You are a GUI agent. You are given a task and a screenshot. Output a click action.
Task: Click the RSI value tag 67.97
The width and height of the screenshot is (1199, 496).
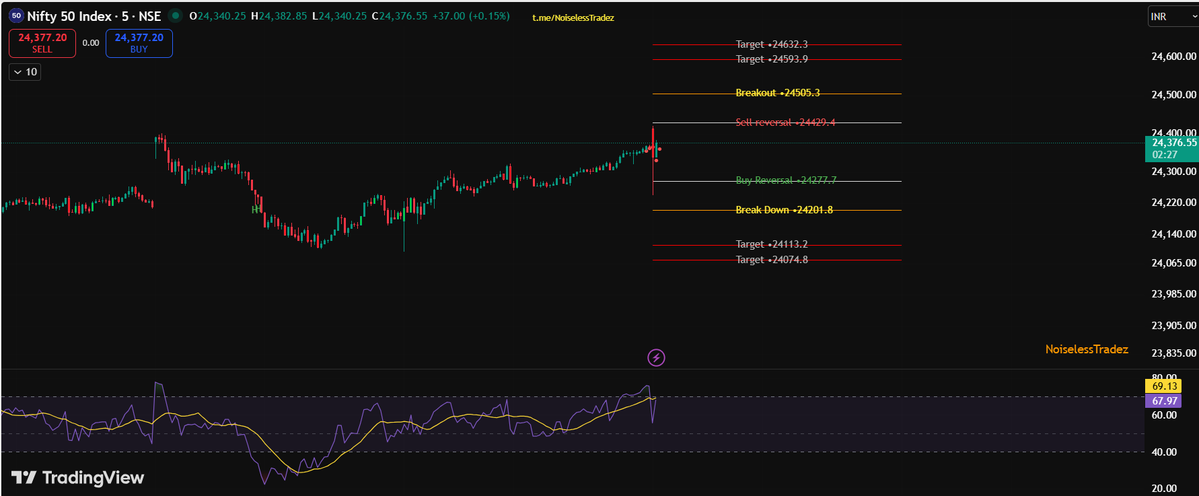tap(1163, 400)
